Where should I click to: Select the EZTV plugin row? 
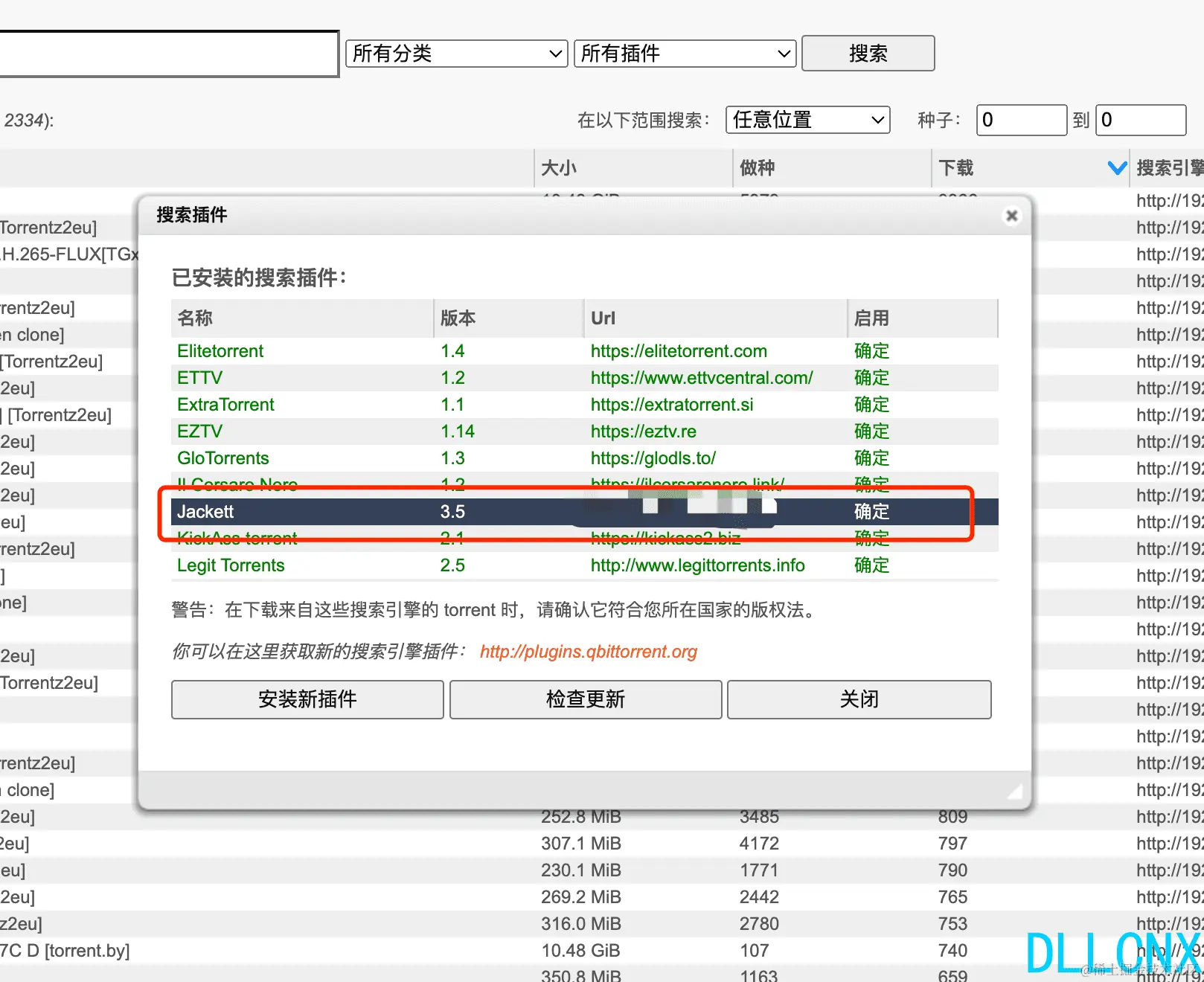tap(584, 431)
